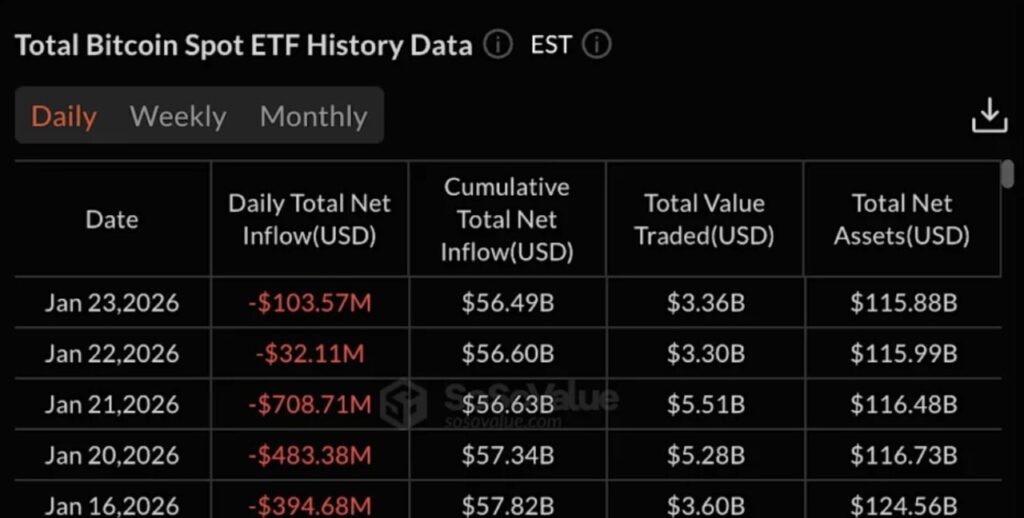Click the -$708.71M net inflow value

click(x=310, y=404)
